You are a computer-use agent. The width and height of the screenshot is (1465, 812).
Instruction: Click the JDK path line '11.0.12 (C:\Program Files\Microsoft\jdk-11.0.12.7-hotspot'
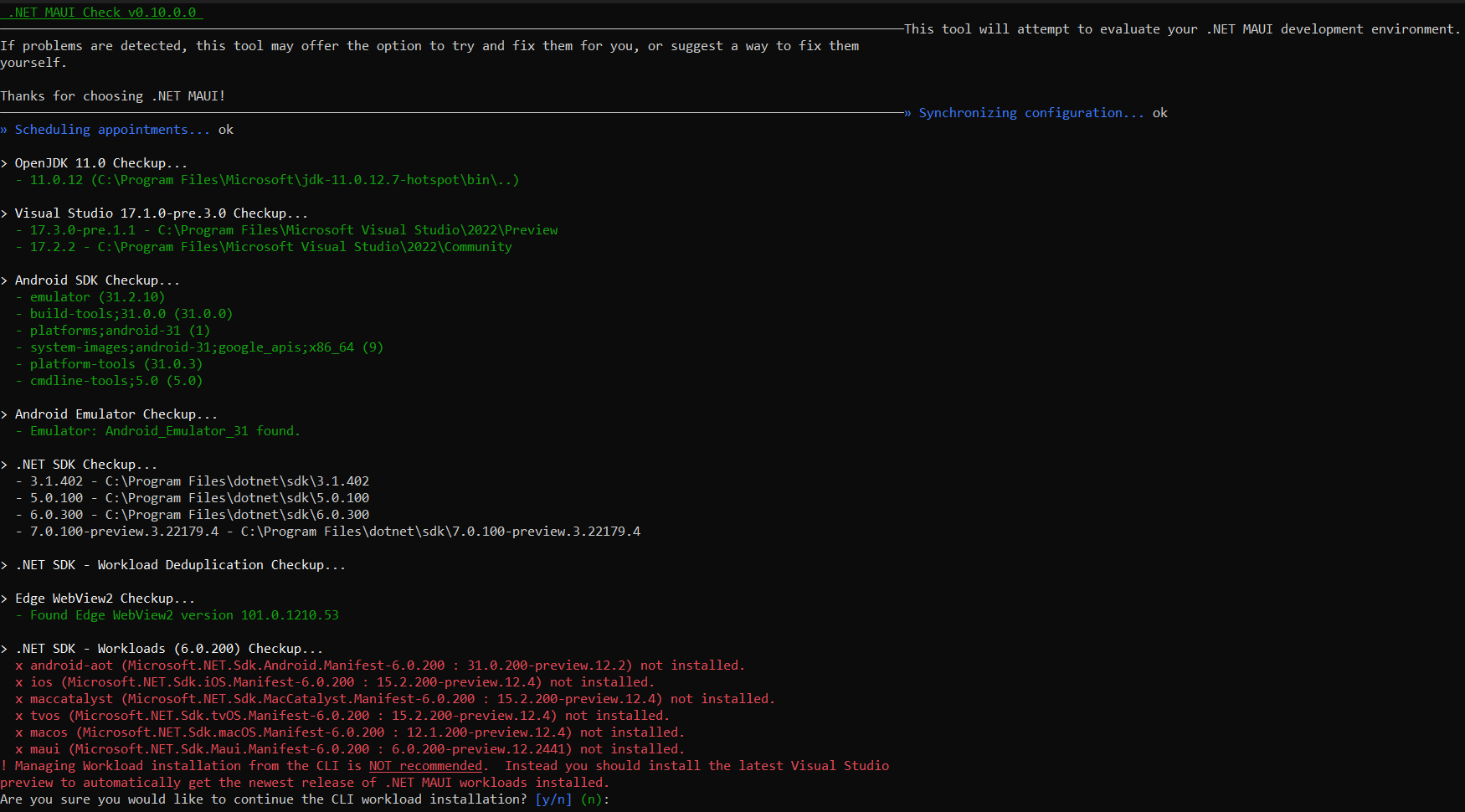click(x=275, y=180)
